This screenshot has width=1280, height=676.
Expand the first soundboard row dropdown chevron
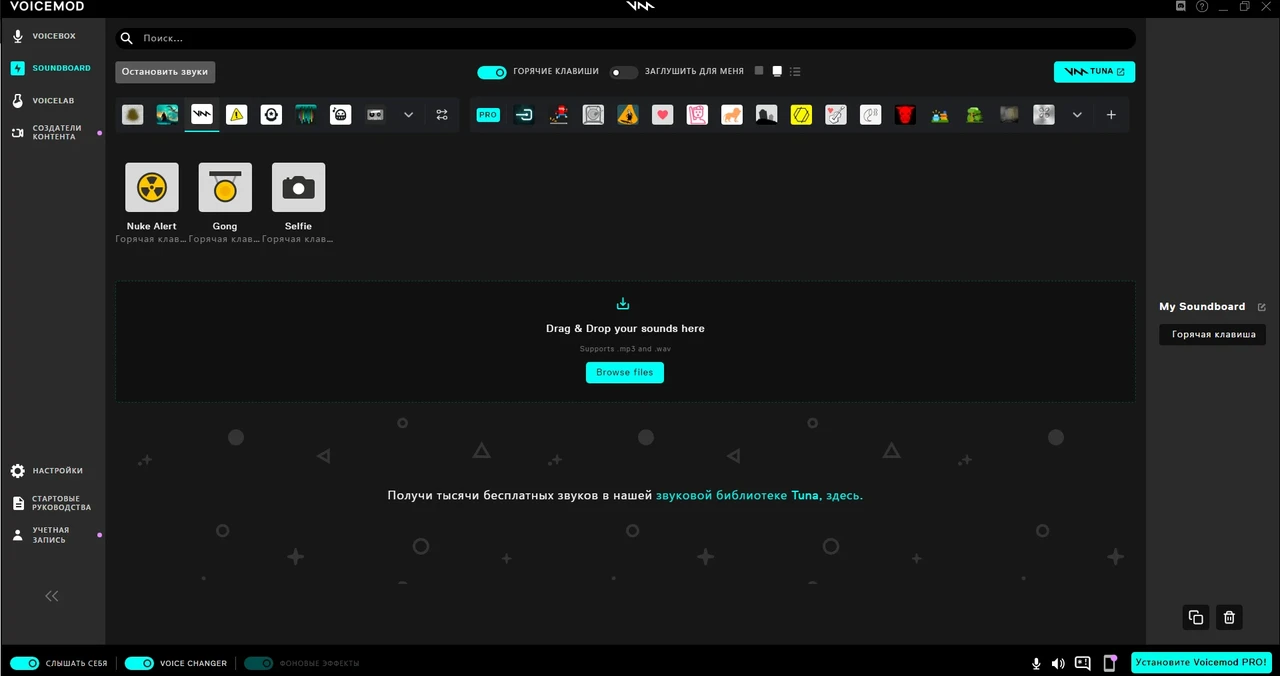click(408, 115)
